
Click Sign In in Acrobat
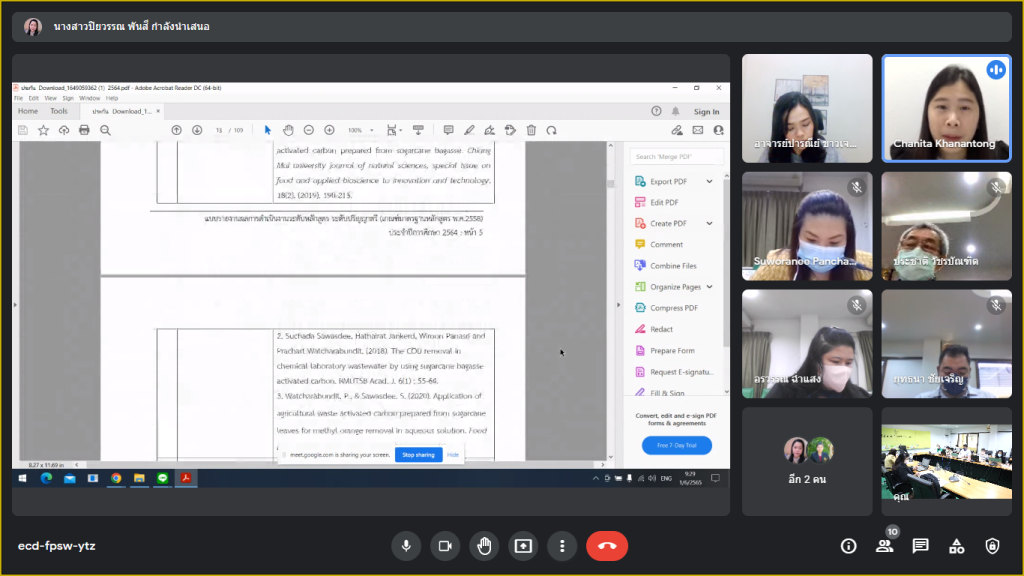pyautogui.click(x=706, y=112)
